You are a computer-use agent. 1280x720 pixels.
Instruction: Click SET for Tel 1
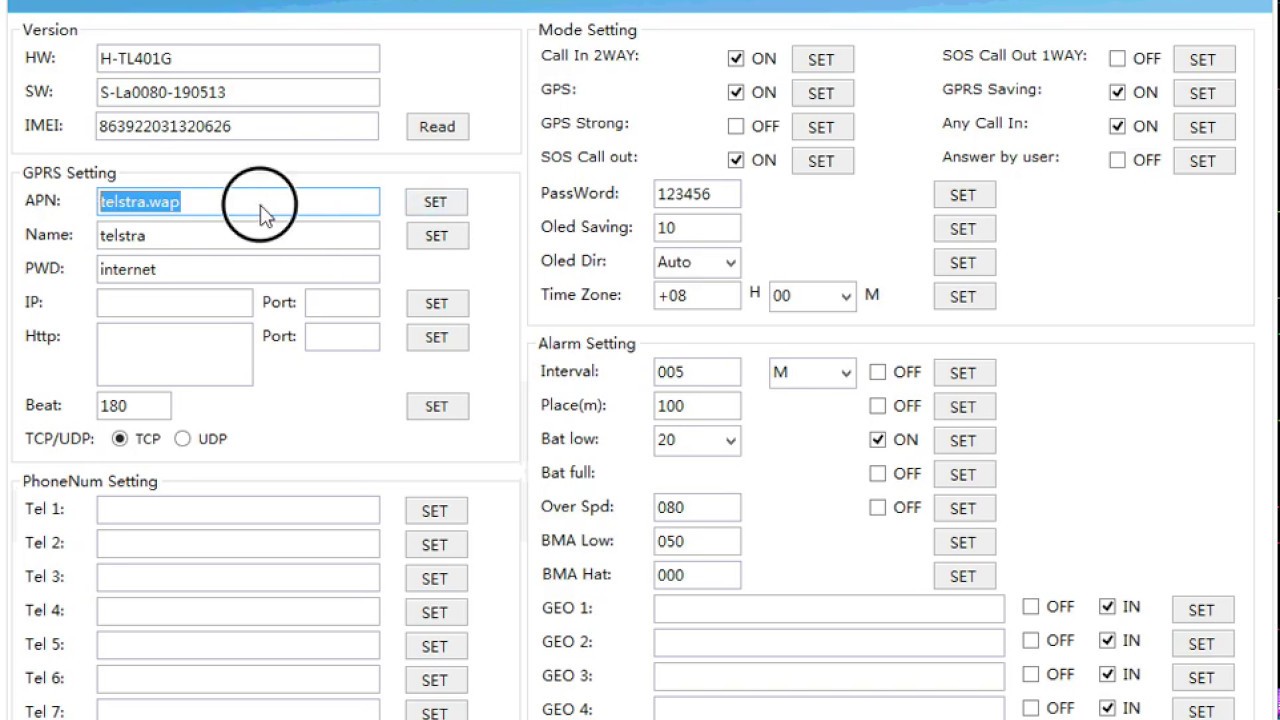click(x=435, y=511)
